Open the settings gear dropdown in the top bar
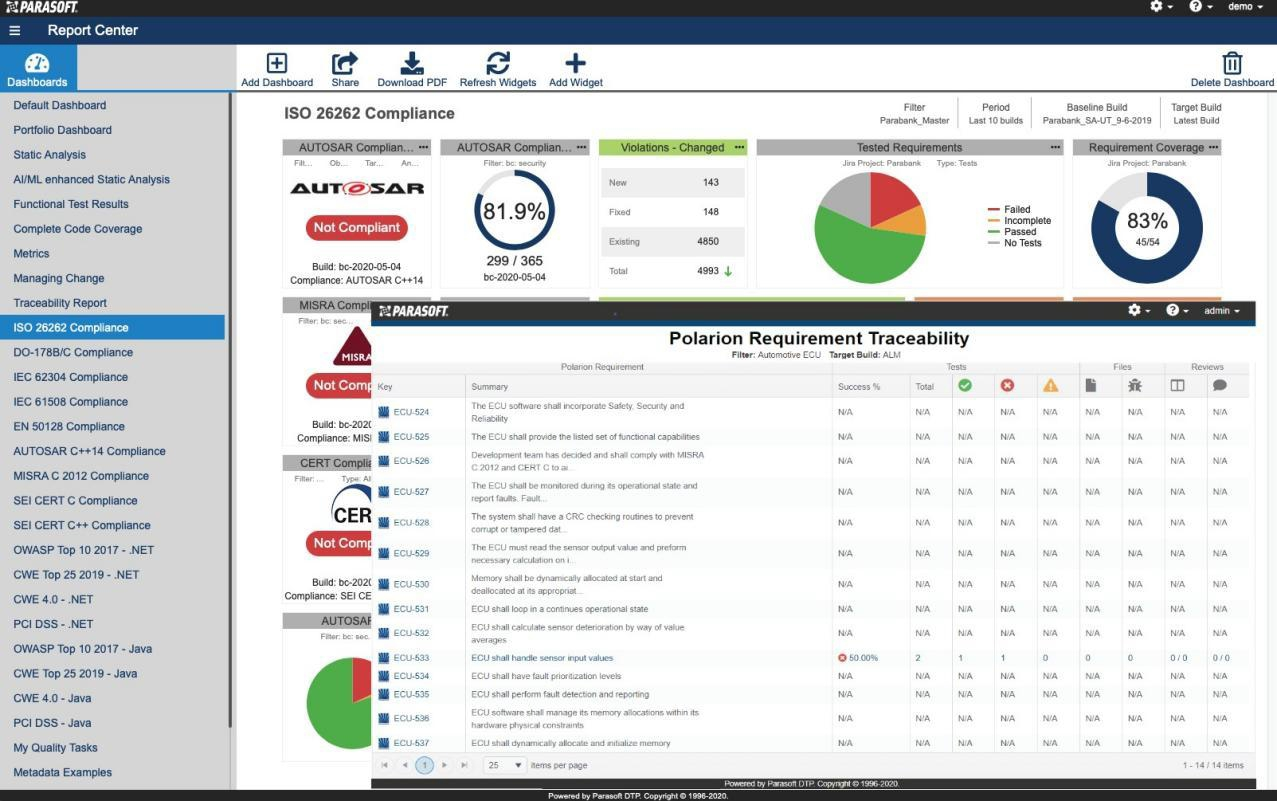 coord(1161,6)
